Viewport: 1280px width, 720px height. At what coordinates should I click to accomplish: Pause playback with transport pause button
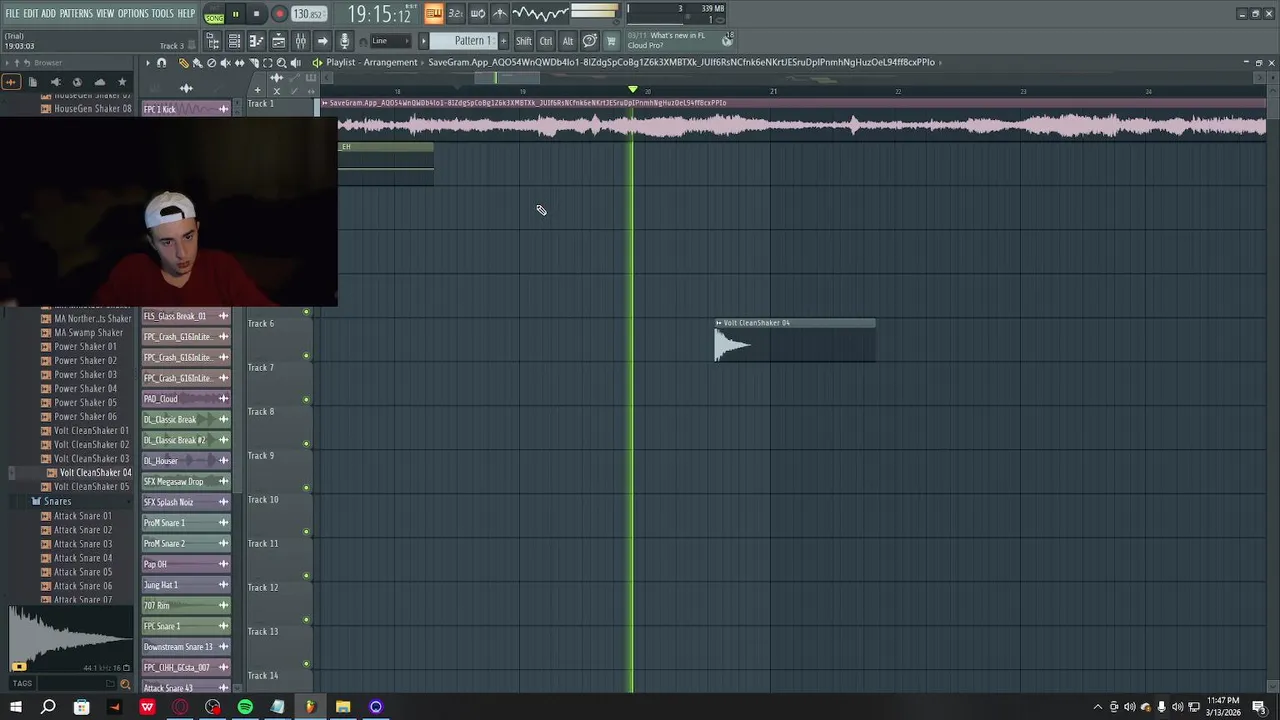pos(236,15)
